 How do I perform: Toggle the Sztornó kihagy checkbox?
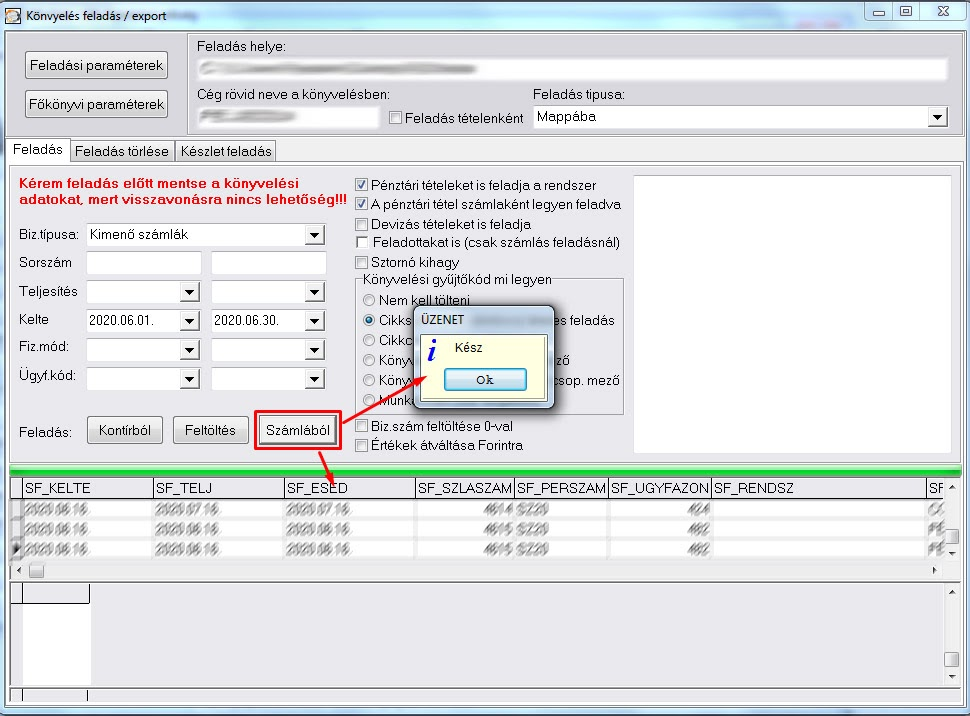click(362, 262)
